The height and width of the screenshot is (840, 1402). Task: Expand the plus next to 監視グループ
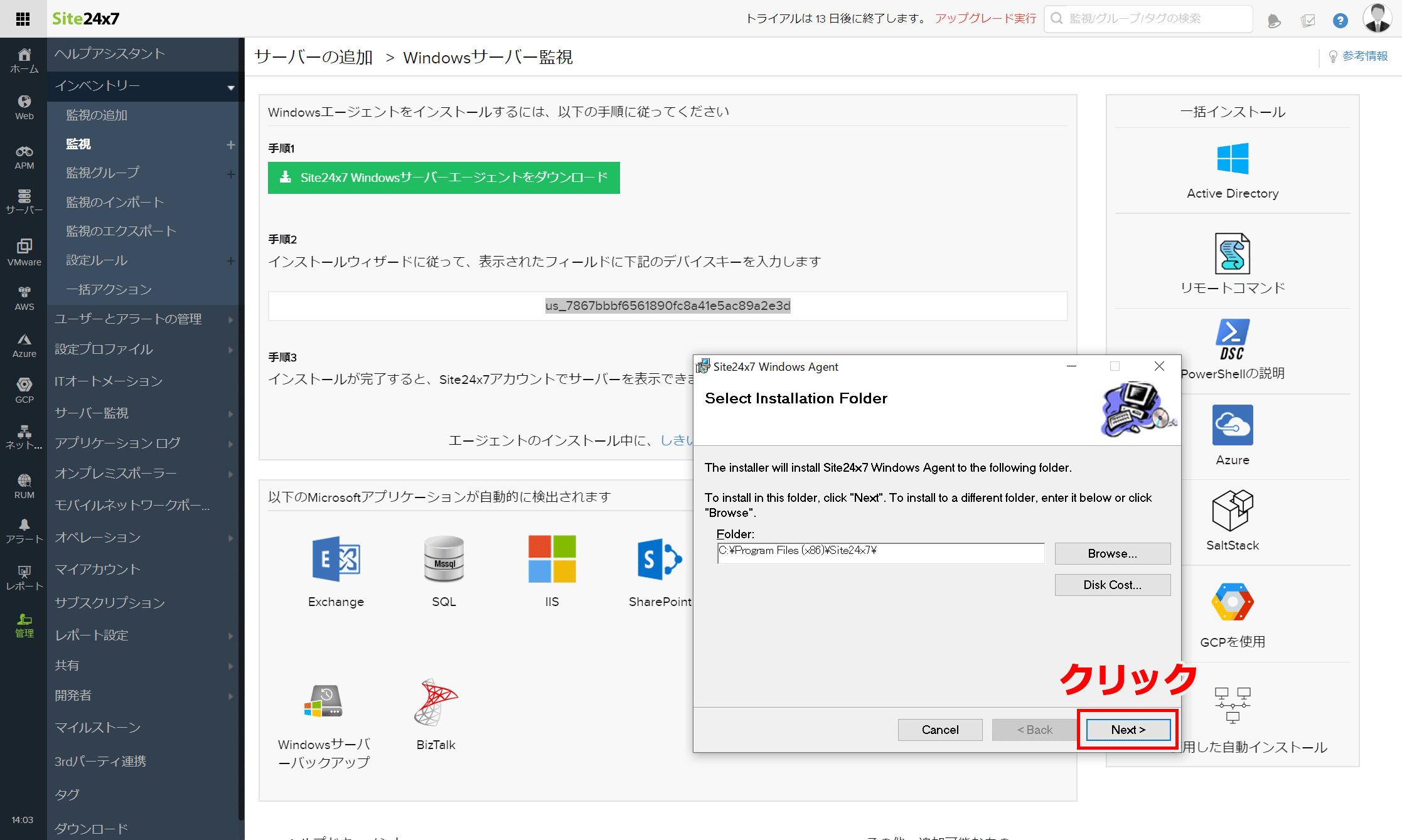pos(230,174)
